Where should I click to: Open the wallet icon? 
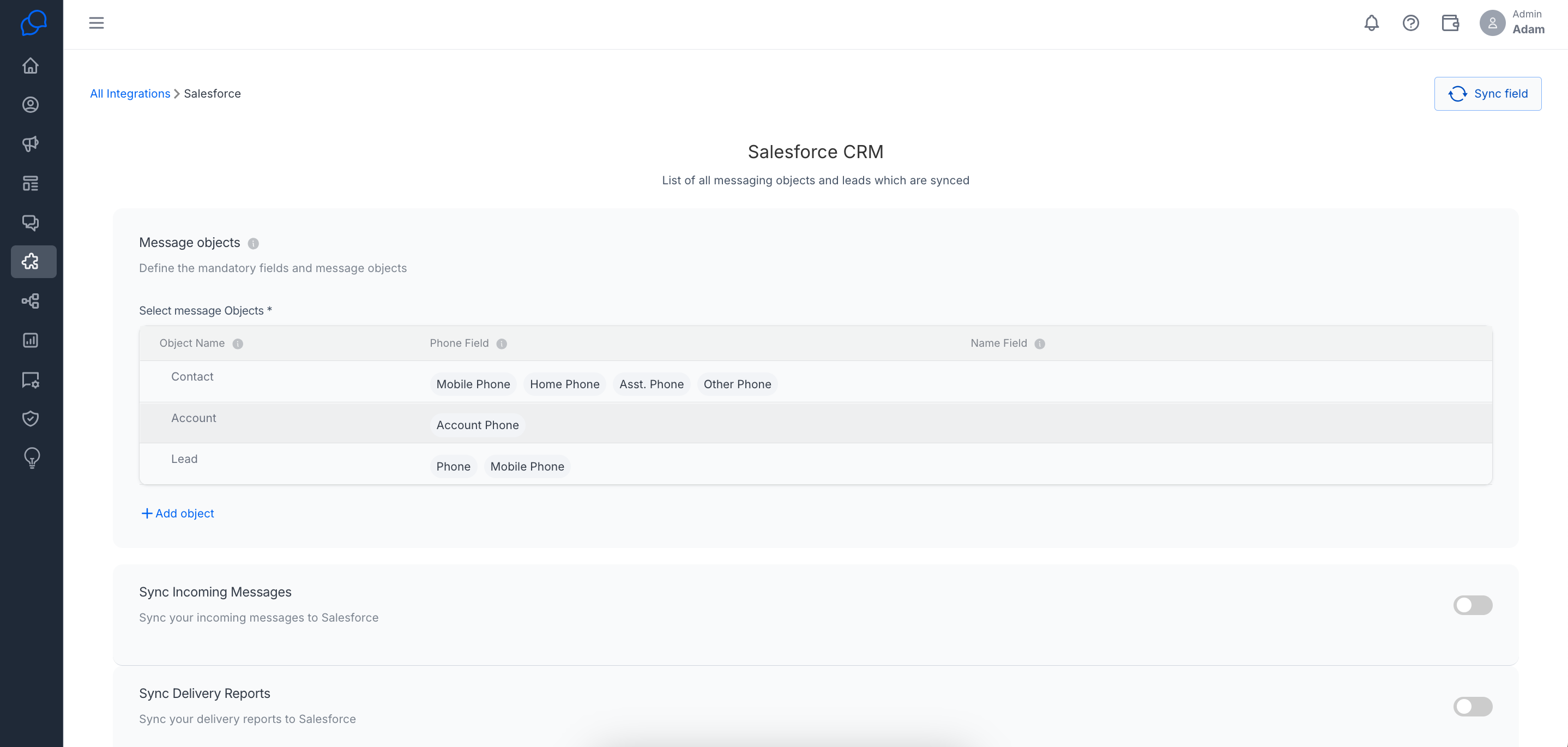click(1450, 23)
